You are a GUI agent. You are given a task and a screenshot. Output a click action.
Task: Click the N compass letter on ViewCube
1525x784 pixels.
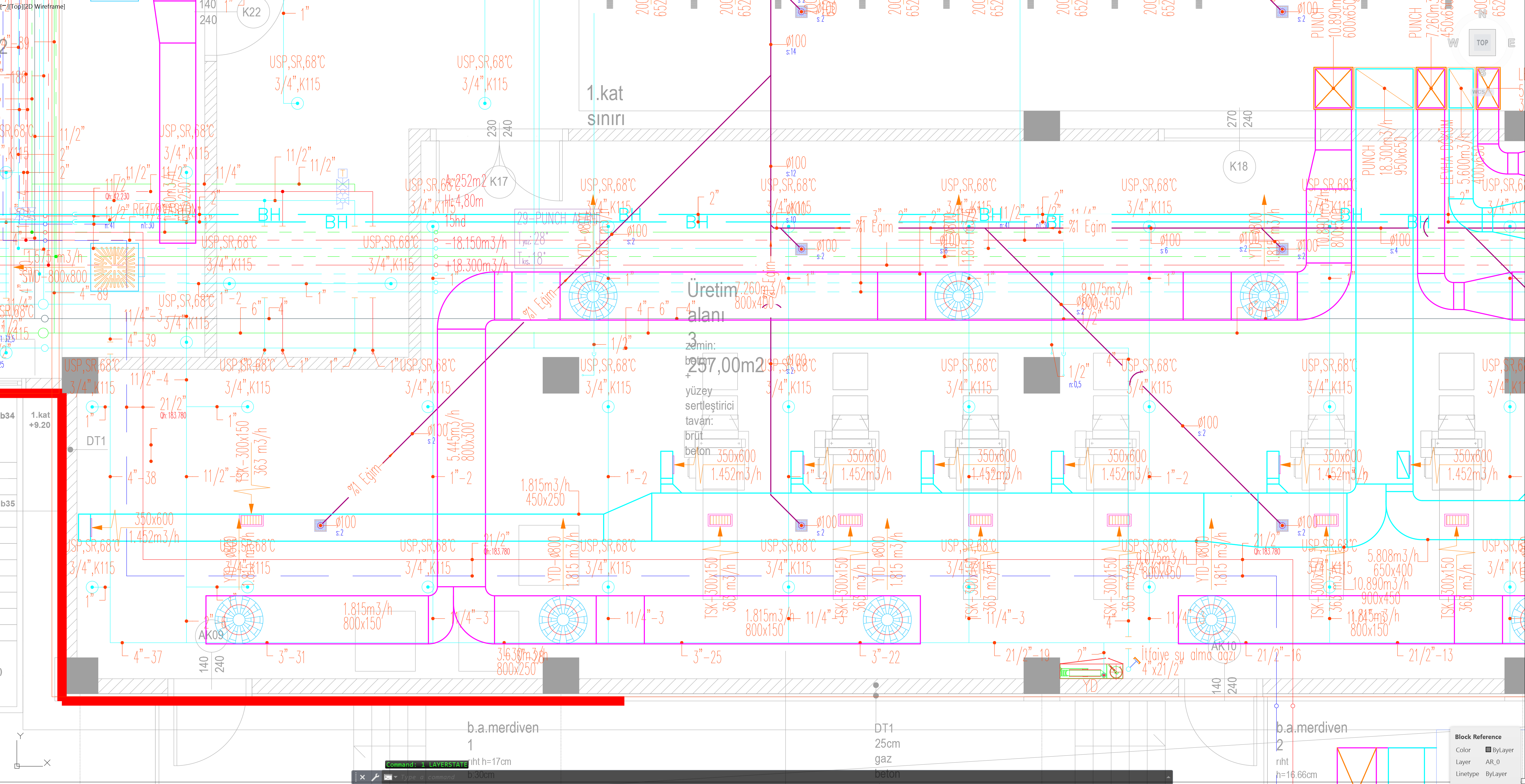click(1482, 14)
